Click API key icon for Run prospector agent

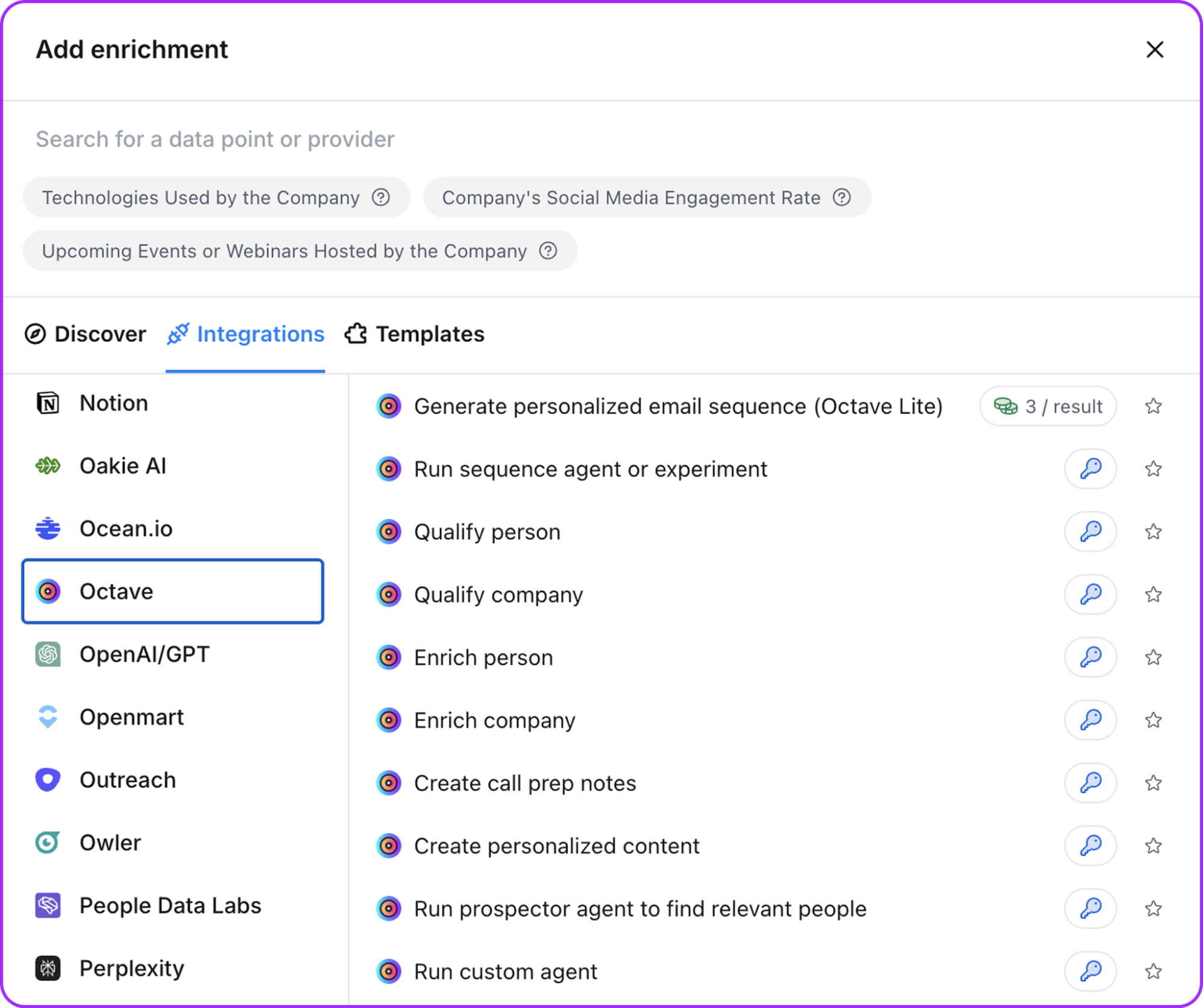(x=1090, y=909)
